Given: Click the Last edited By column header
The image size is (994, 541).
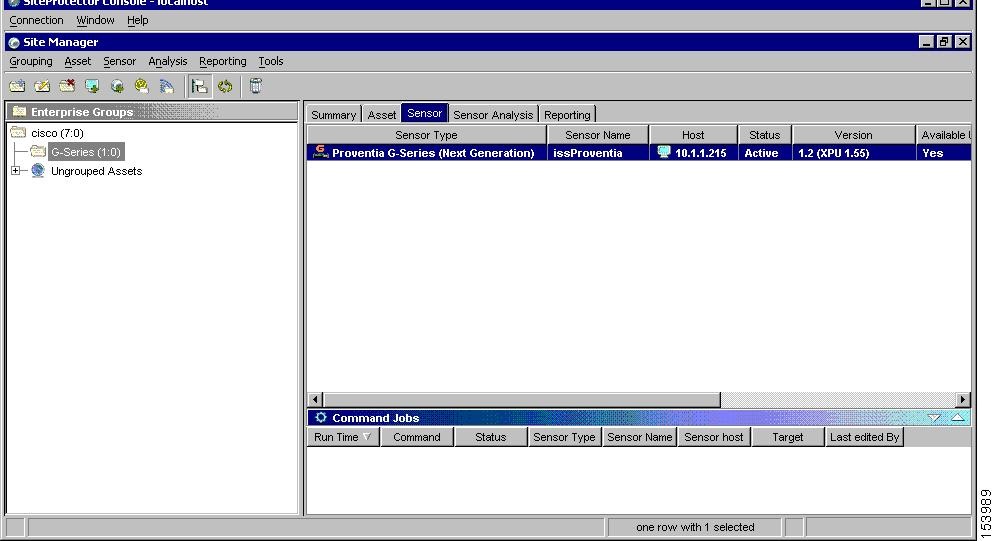Looking at the screenshot, I should (865, 437).
